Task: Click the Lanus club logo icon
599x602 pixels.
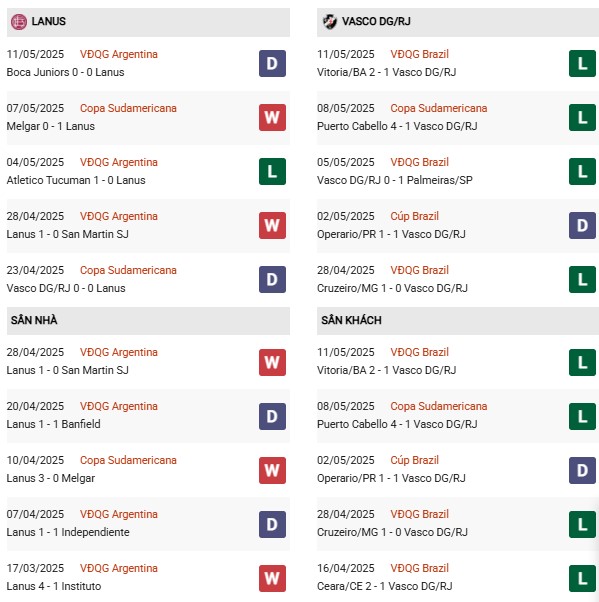Action: [18, 22]
